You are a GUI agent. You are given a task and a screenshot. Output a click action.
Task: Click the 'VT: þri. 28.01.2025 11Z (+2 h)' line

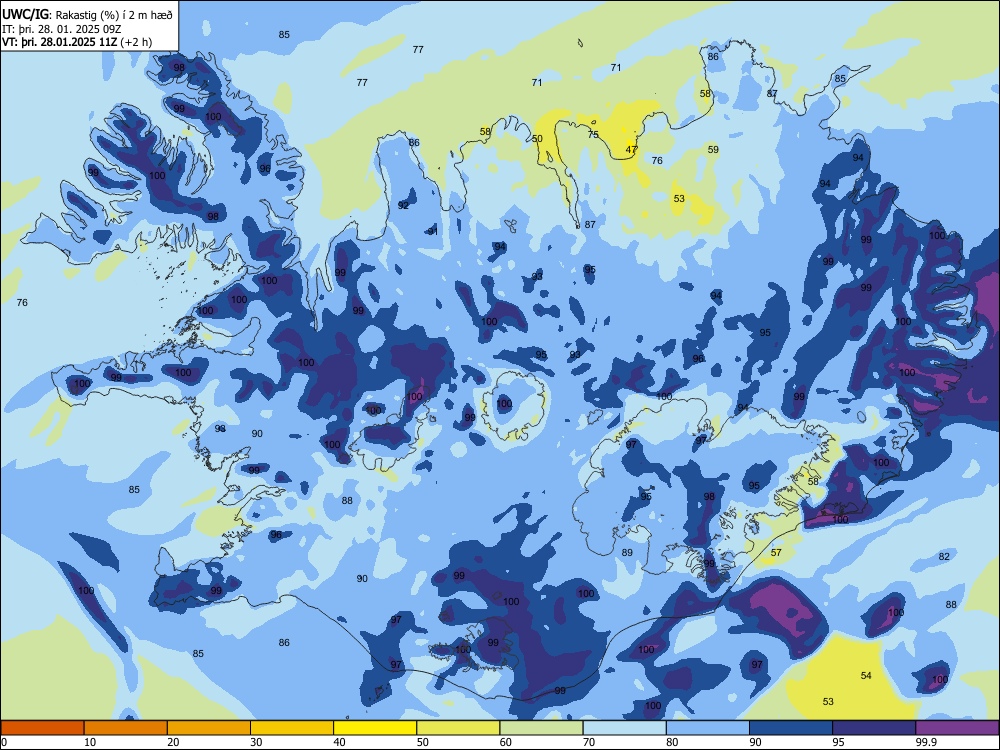click(77, 42)
